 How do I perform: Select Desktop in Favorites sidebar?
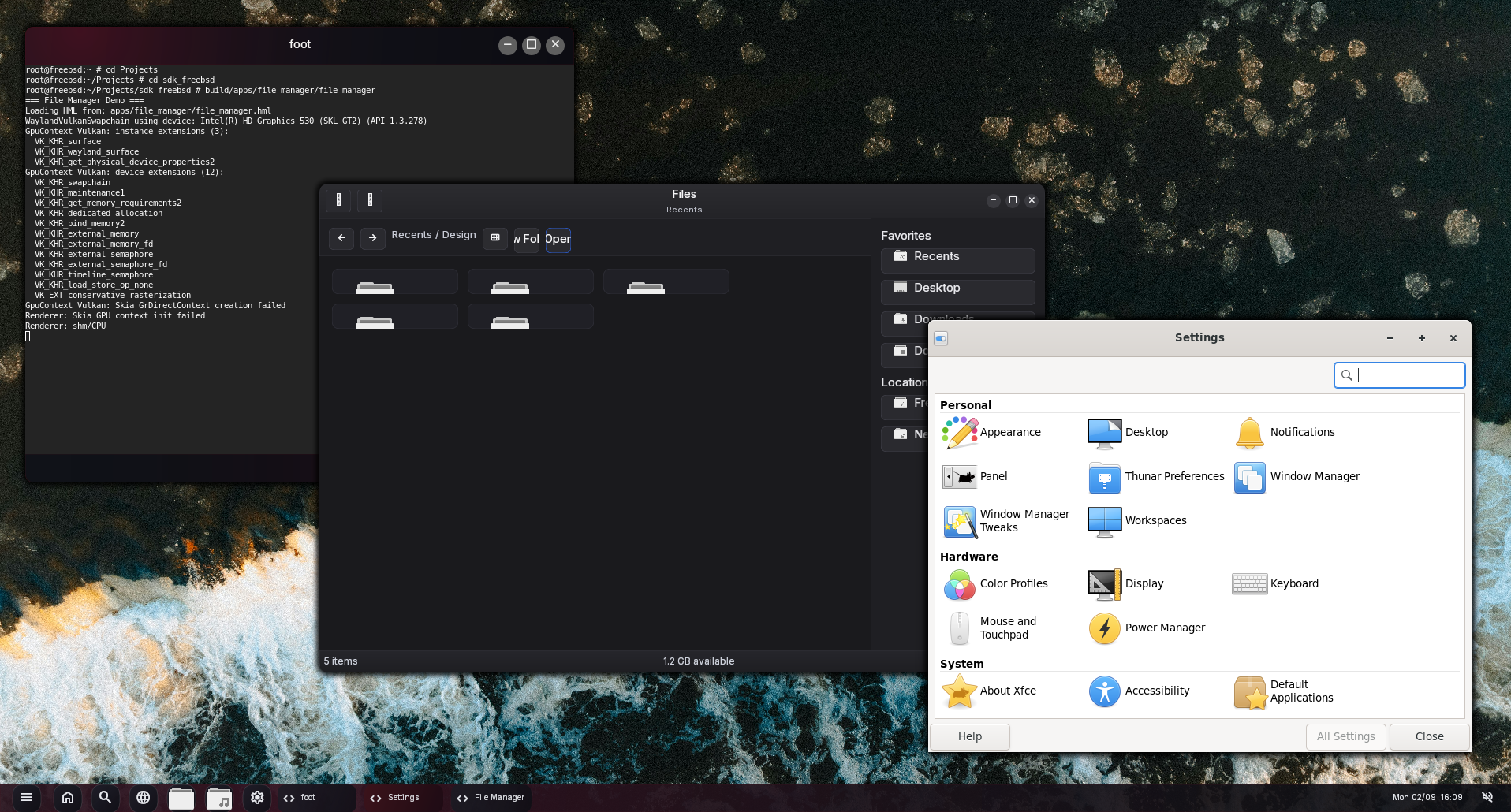tap(957, 289)
